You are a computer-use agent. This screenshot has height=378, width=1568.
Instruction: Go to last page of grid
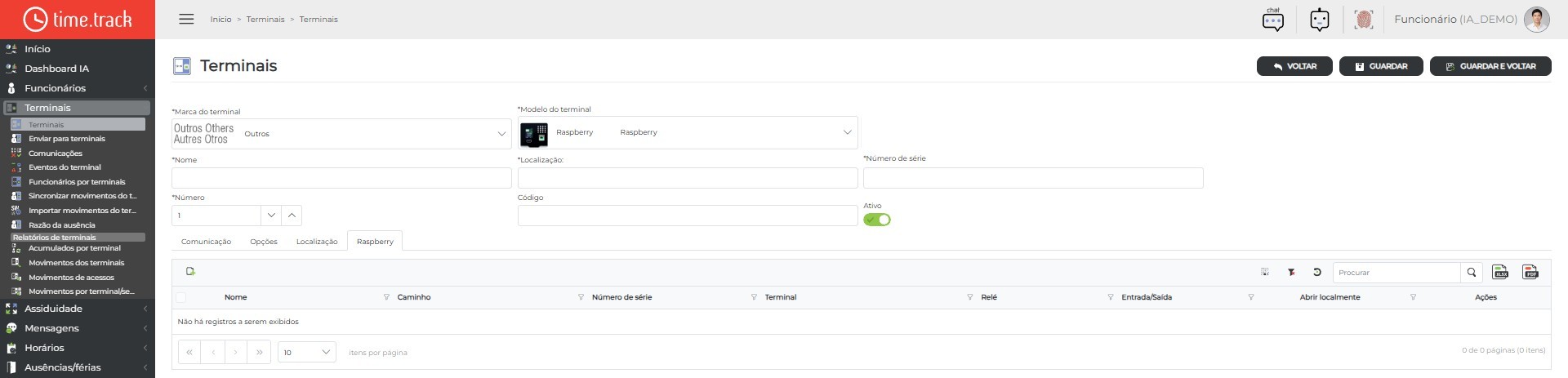coord(259,352)
